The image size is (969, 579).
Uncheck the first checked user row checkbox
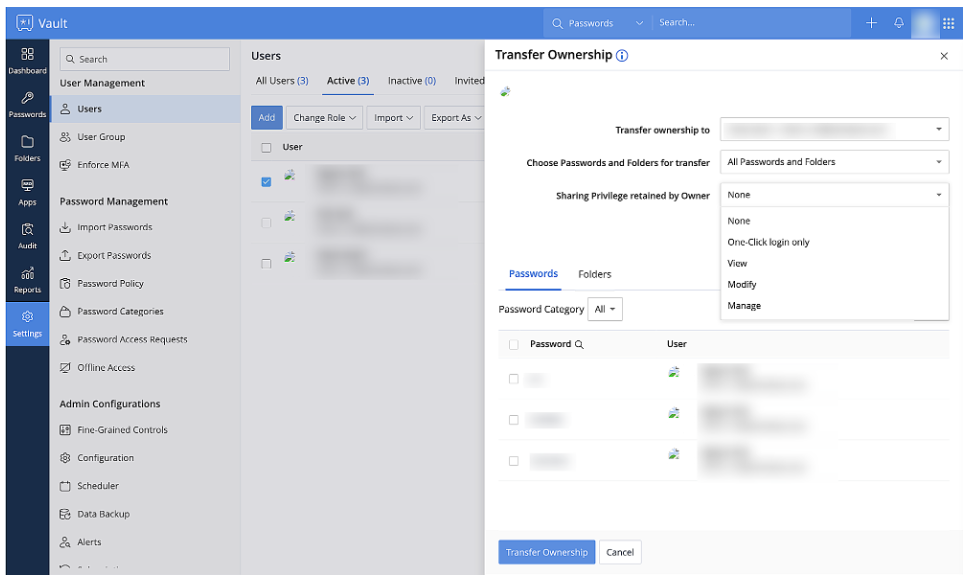tap(266, 182)
